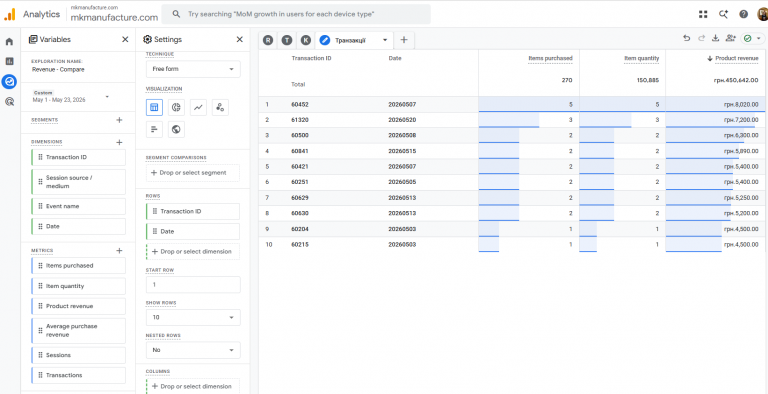Switch to tab T
This screenshot has width=768, height=394.
[287, 40]
